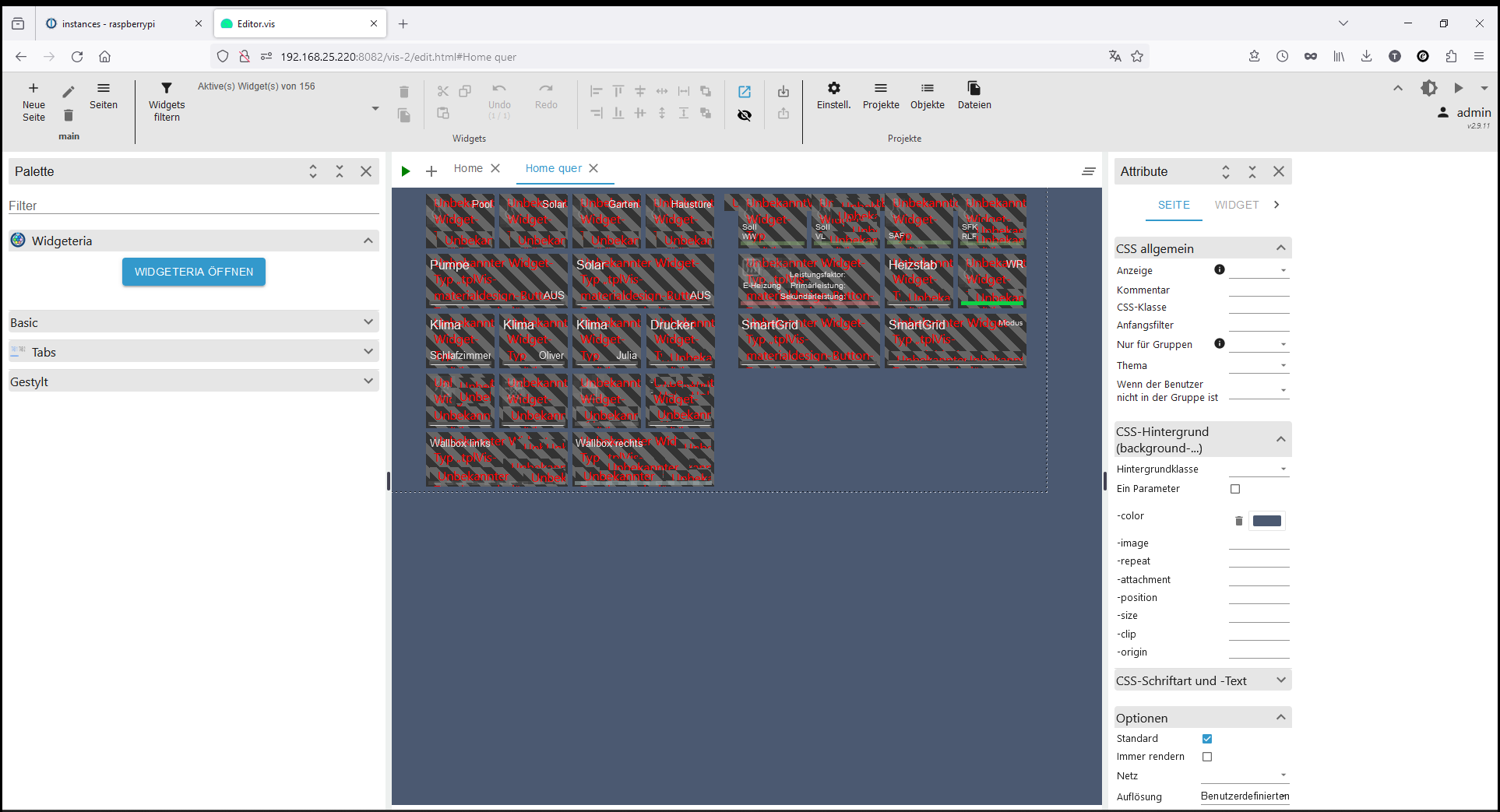Clear -color with its trash icon
The image size is (1500, 812).
tap(1239, 521)
